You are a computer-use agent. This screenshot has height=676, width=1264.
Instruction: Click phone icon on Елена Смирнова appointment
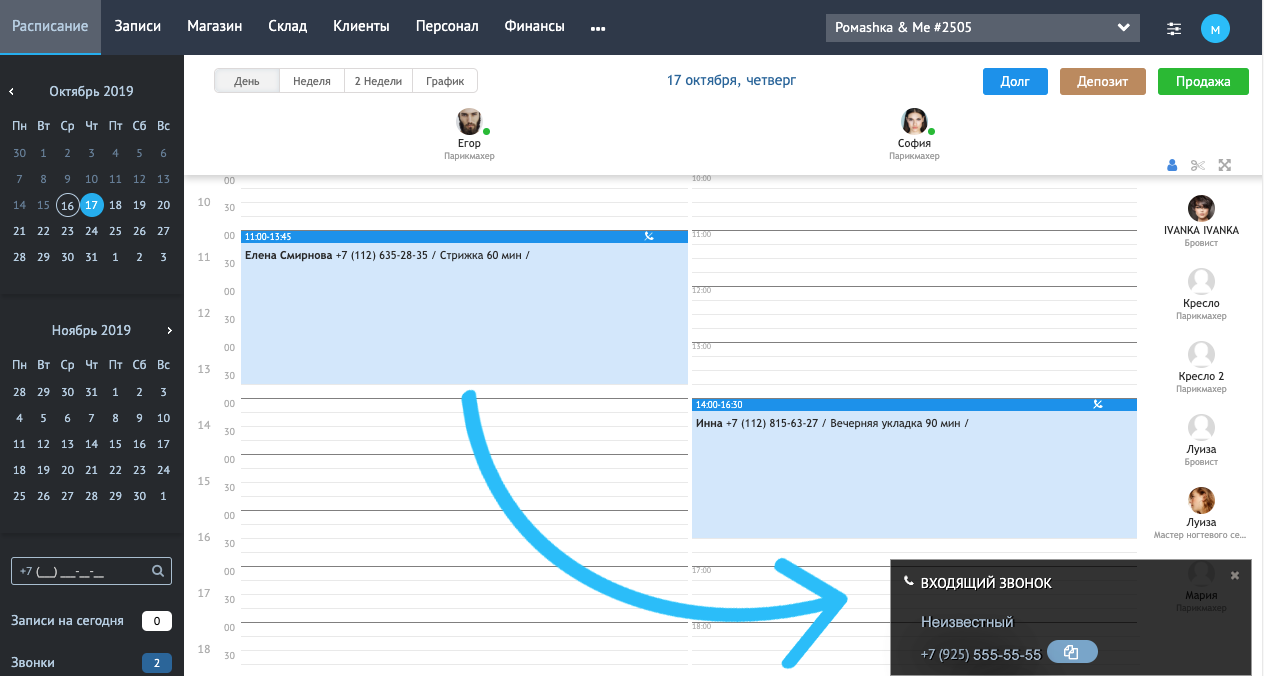[649, 237]
